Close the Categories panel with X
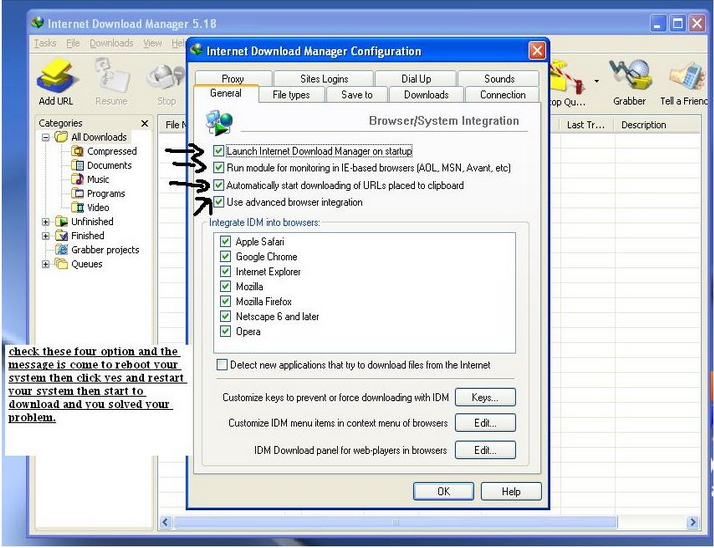This screenshot has height=548, width=714. [144, 124]
